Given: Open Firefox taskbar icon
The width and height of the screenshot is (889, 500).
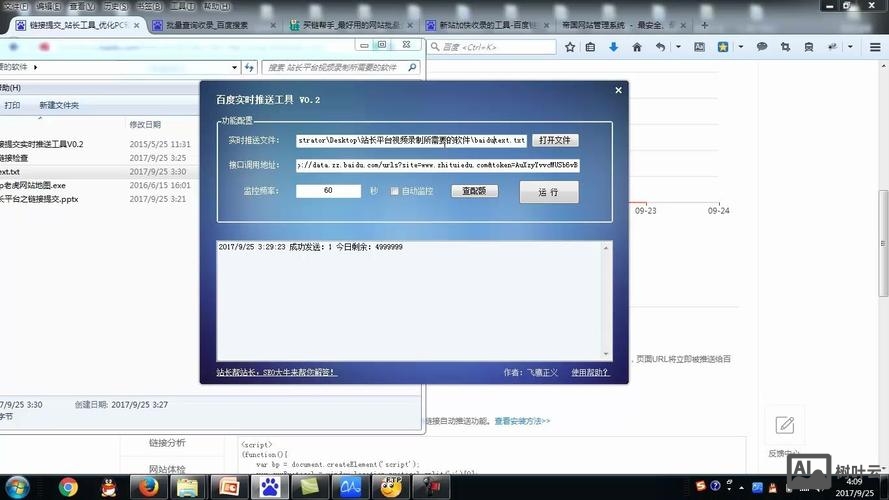Looking at the screenshot, I should click(149, 488).
